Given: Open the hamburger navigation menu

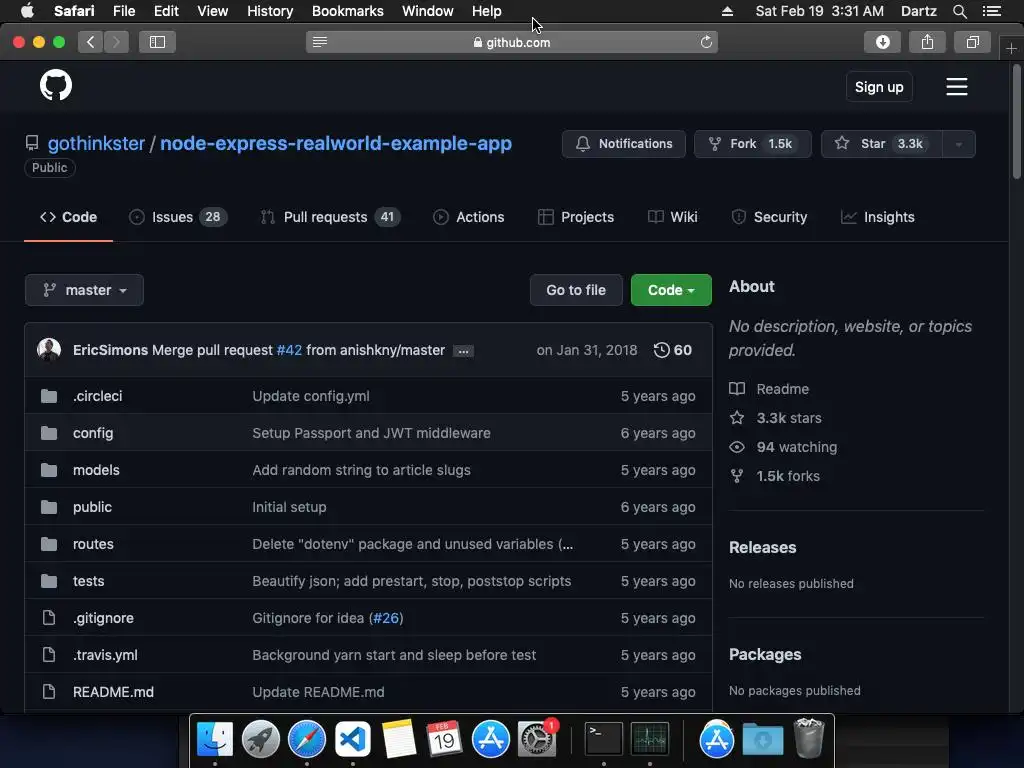Looking at the screenshot, I should pyautogui.click(x=957, y=87).
